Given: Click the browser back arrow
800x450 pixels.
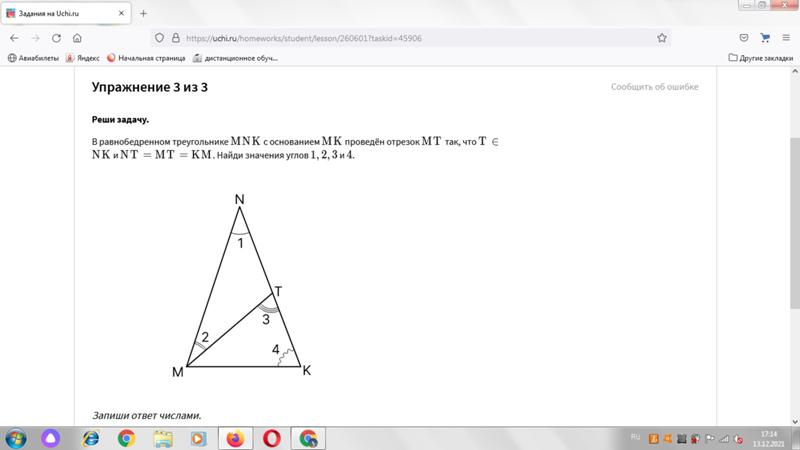Looking at the screenshot, I should tap(14, 37).
